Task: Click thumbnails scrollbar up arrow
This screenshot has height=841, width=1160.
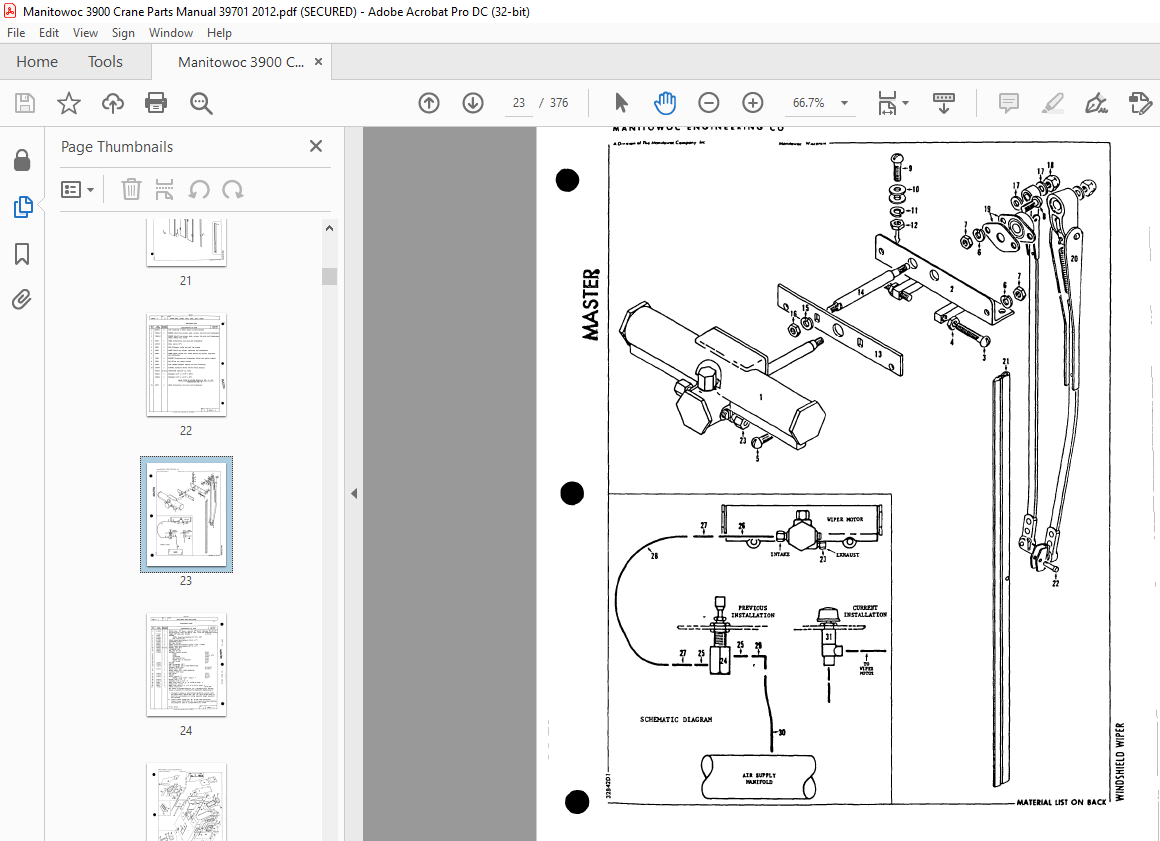Action: click(329, 228)
